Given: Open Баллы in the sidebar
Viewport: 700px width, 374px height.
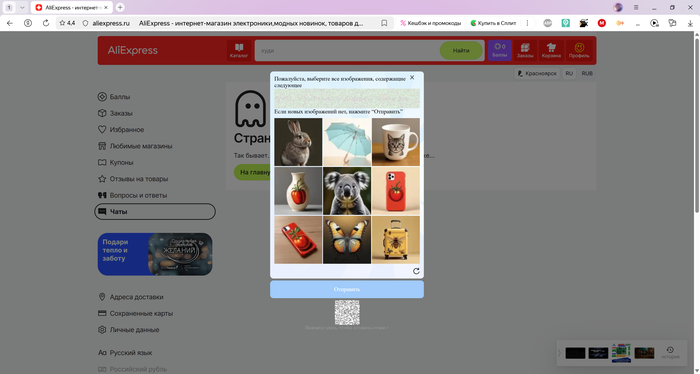Looking at the screenshot, I should tap(114, 97).
